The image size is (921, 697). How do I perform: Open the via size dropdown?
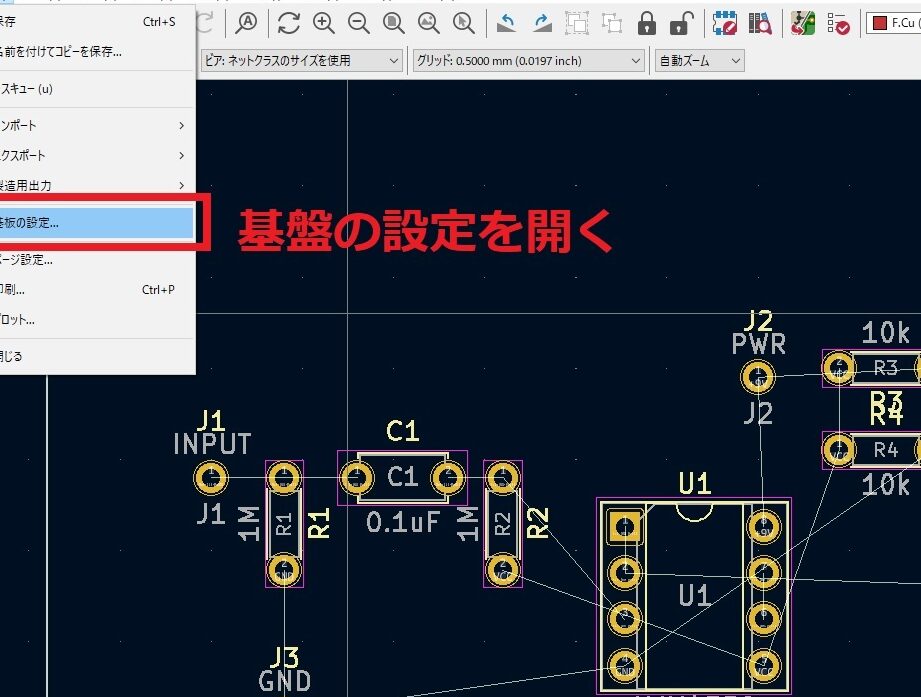[x=301, y=61]
